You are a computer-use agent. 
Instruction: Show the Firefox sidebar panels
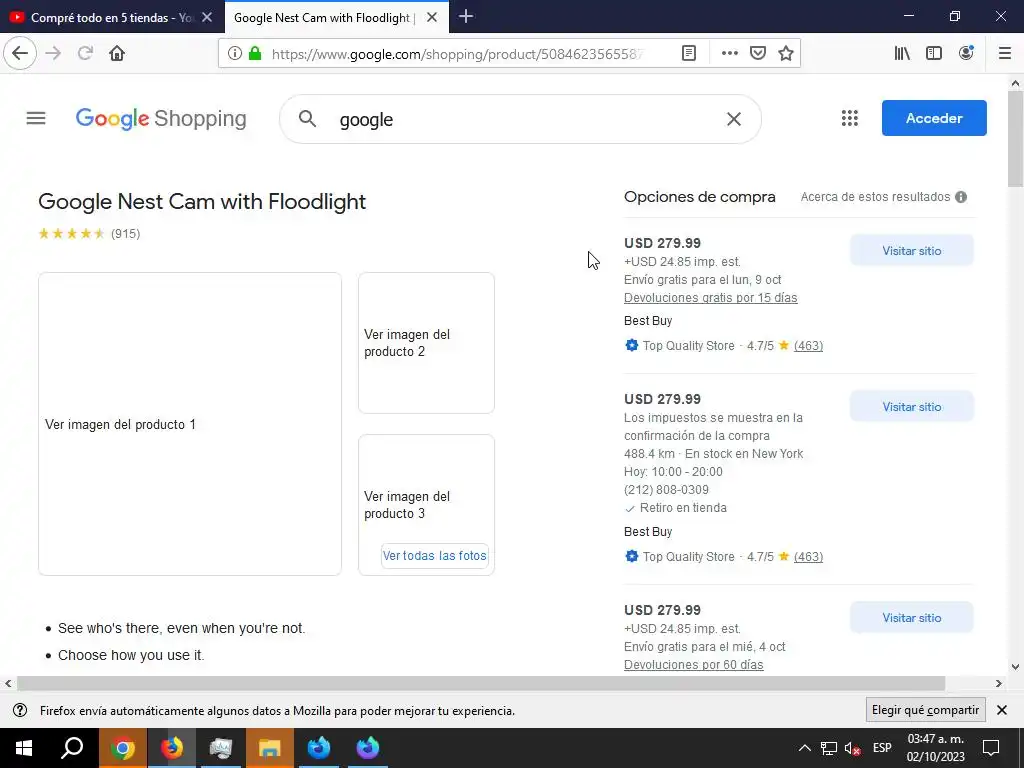[934, 53]
